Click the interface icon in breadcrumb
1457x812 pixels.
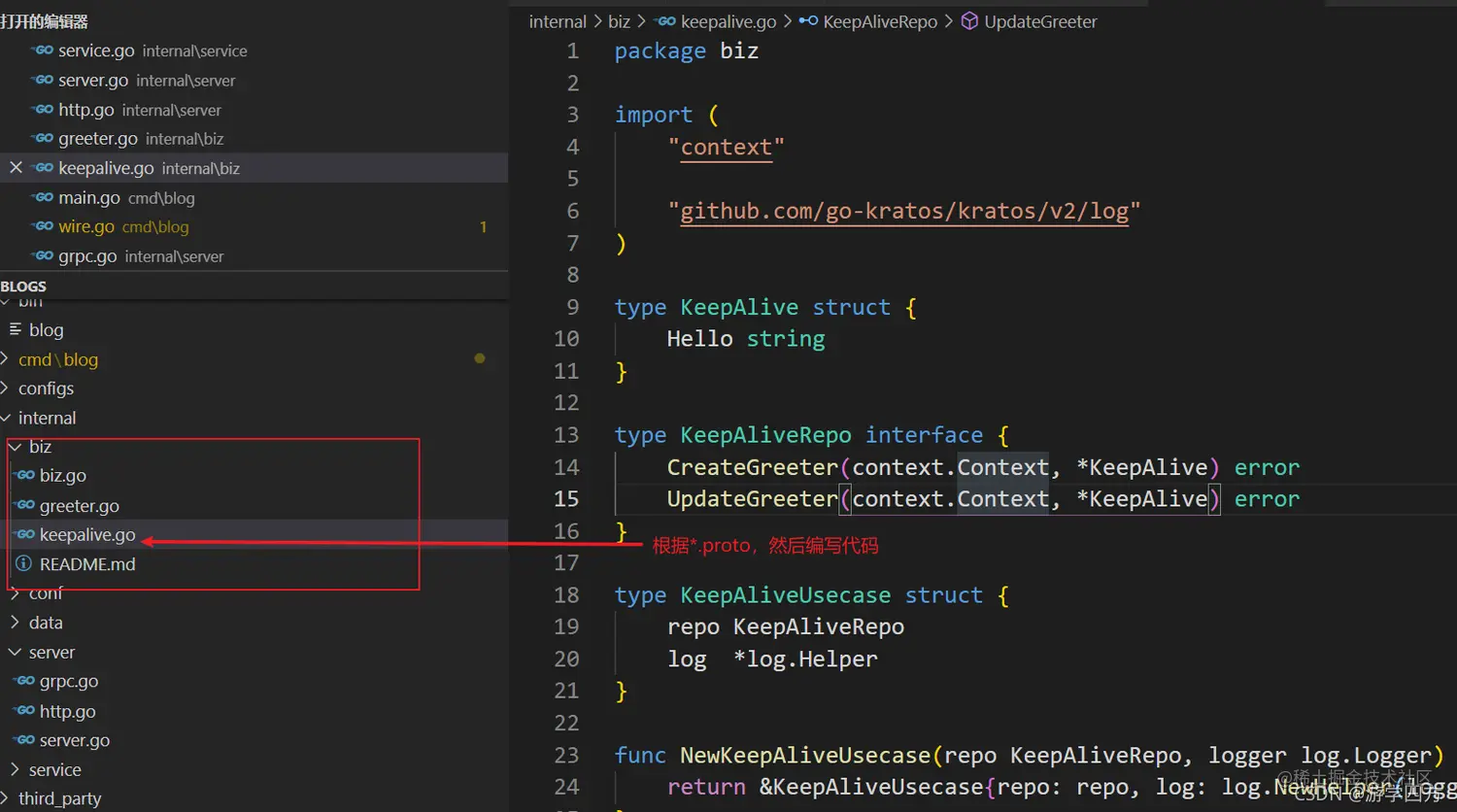(808, 21)
